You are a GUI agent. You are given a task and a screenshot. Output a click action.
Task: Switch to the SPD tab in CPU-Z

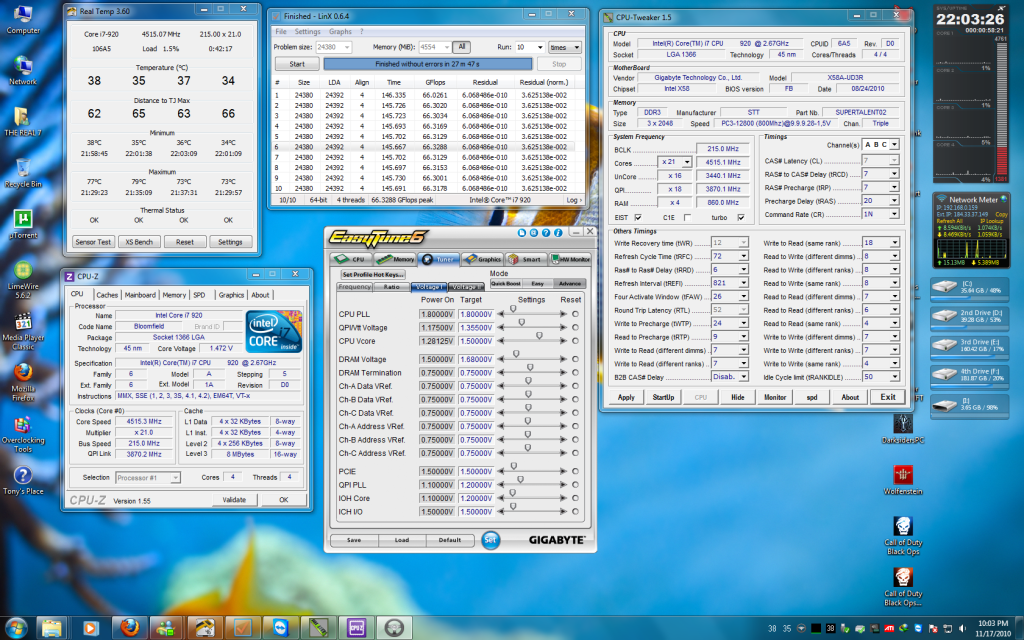click(199, 295)
